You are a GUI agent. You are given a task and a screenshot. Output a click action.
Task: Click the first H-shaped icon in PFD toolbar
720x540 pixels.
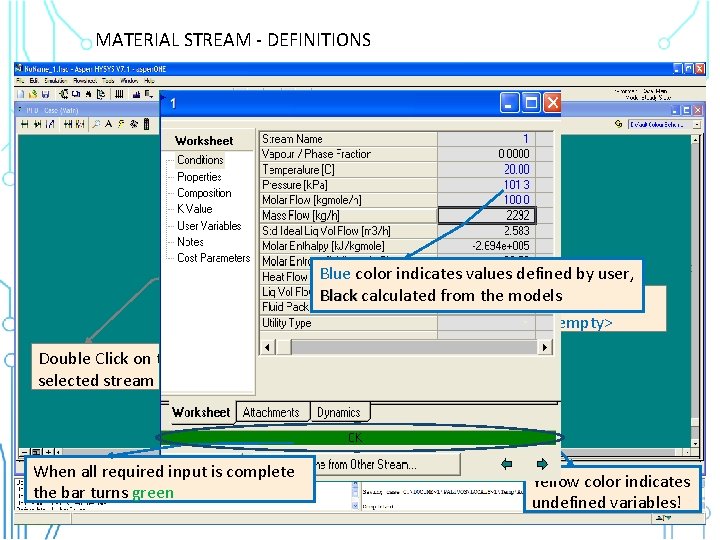coord(25,124)
